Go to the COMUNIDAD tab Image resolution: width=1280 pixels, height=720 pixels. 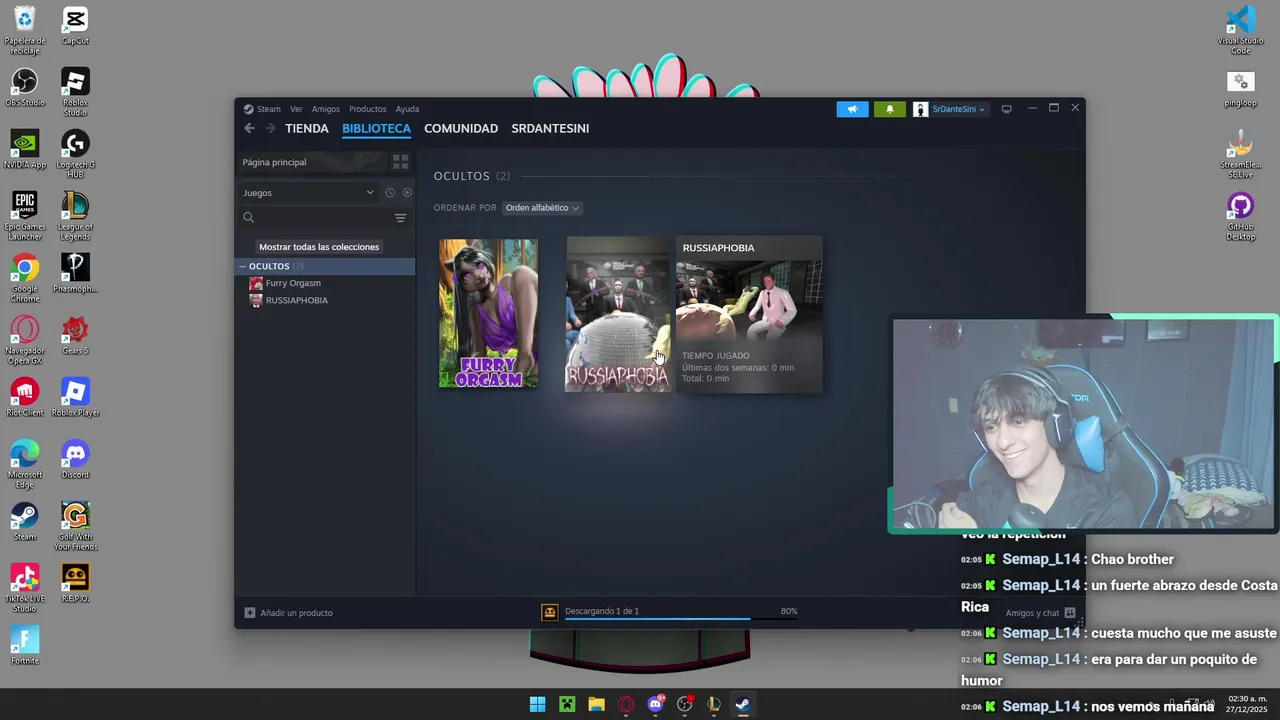pos(461,128)
